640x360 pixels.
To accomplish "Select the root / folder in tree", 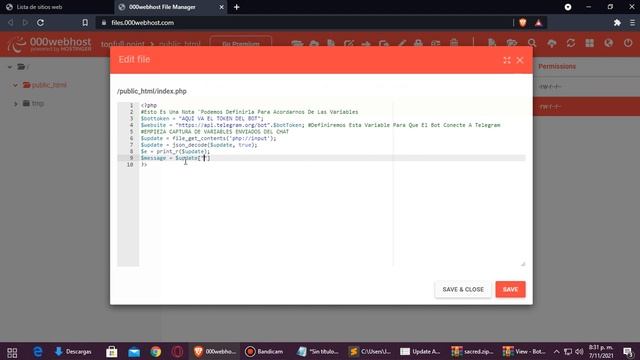I will [24, 67].
